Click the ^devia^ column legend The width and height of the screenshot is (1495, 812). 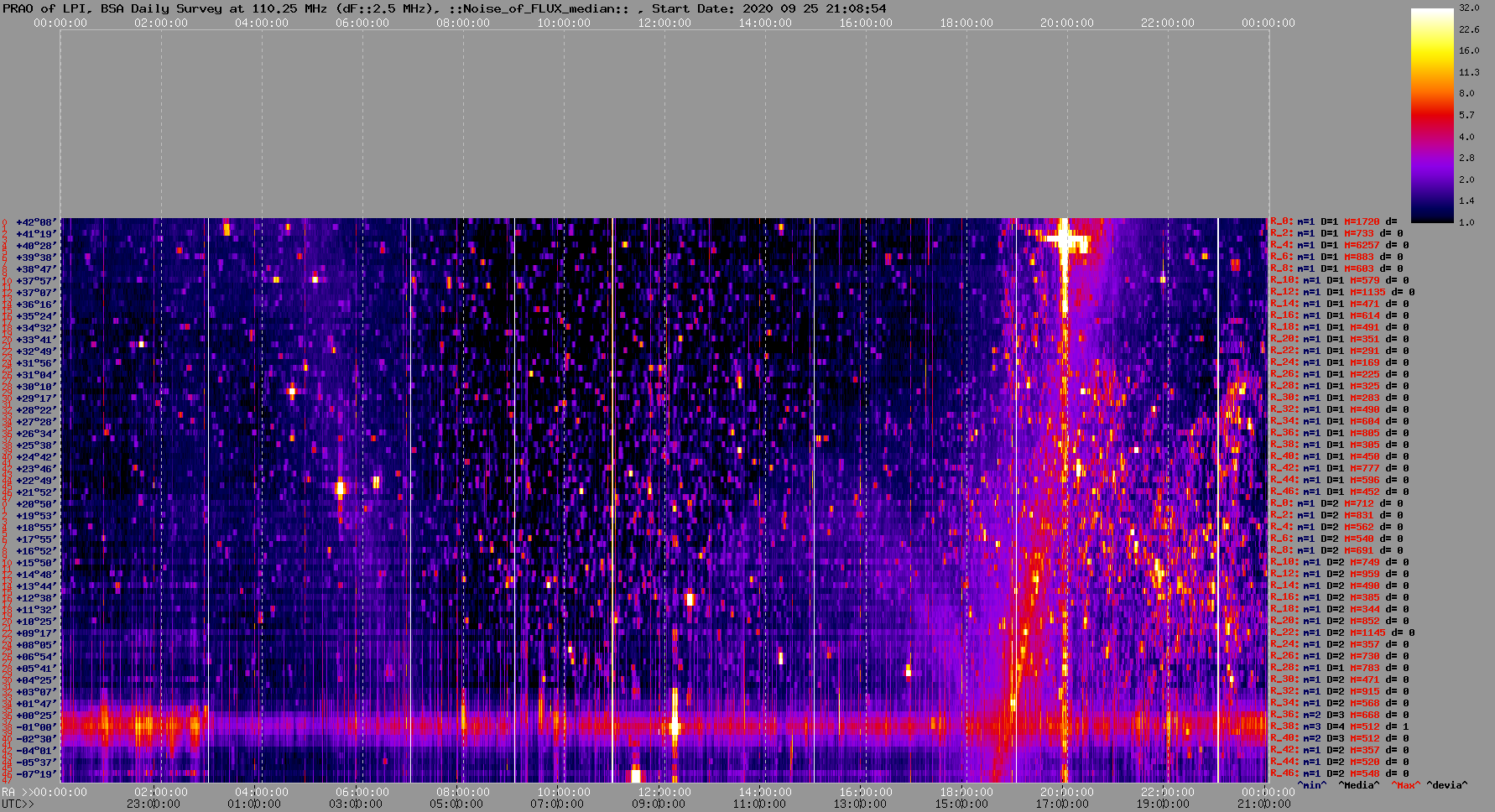(1447, 785)
